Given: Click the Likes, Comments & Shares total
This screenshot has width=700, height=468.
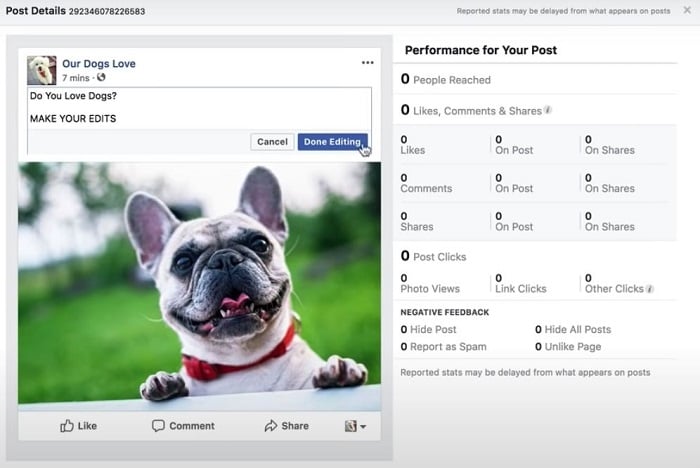Looking at the screenshot, I should (x=471, y=110).
